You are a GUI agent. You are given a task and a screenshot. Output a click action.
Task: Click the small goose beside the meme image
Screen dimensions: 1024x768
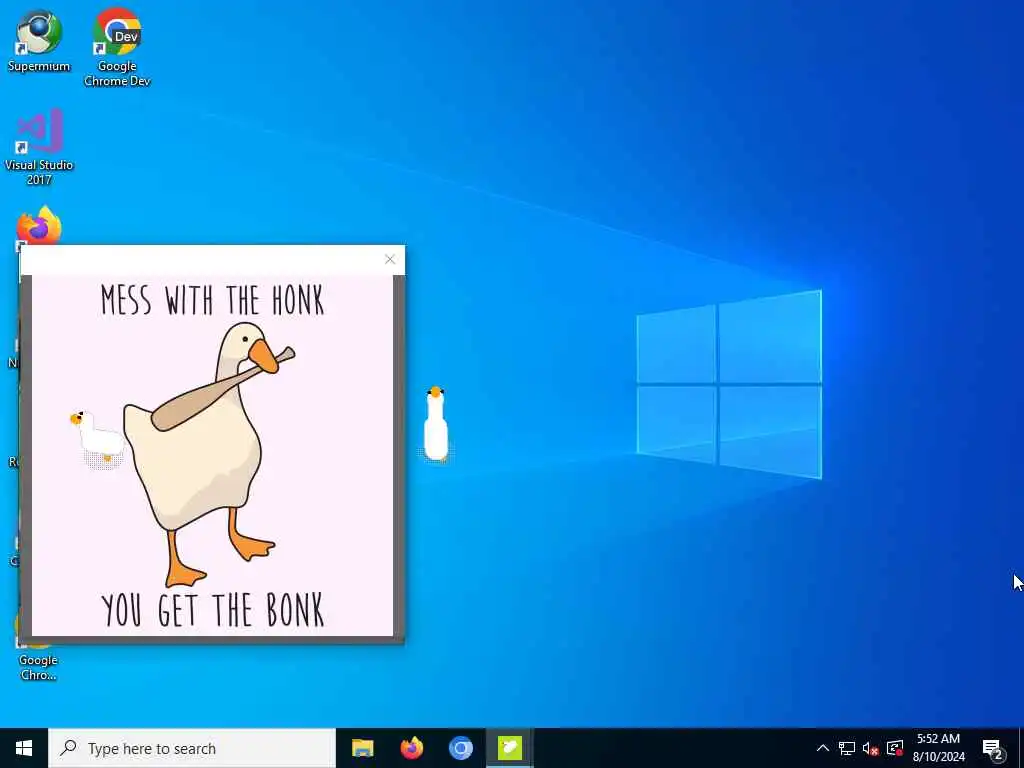click(97, 438)
